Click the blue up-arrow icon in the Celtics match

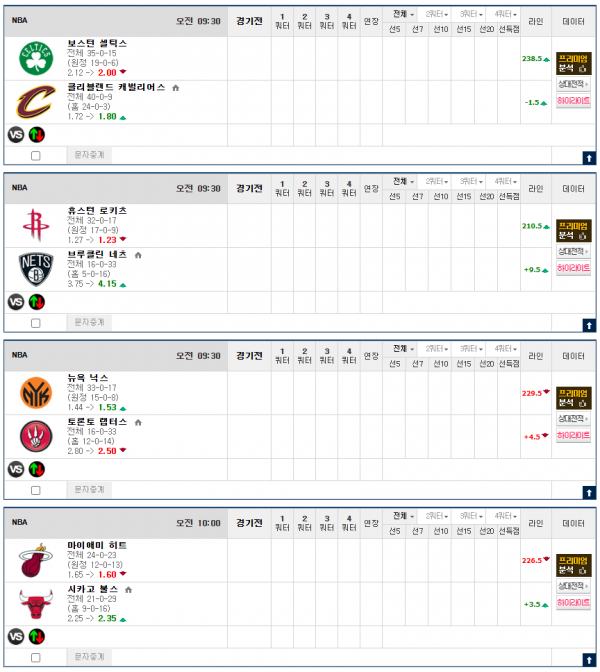pos(589,159)
